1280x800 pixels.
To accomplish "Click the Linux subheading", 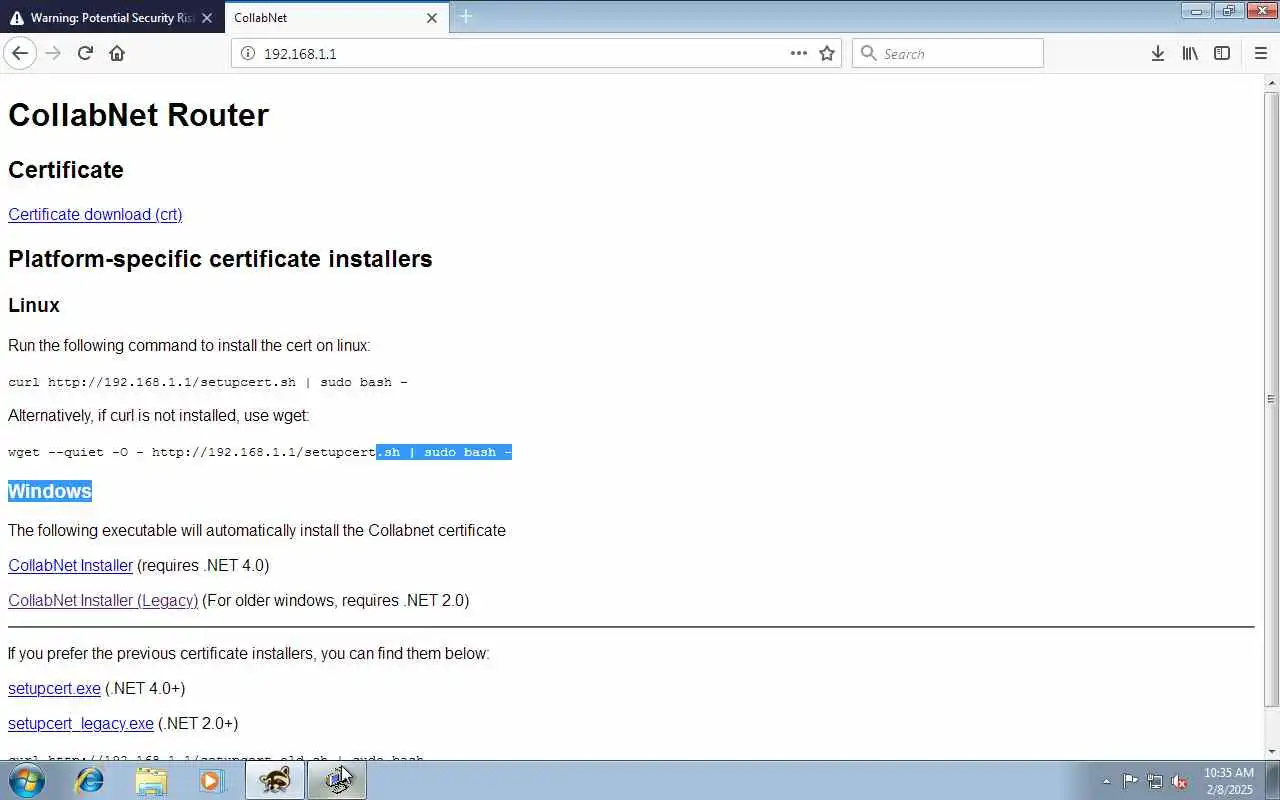I will click(34, 305).
